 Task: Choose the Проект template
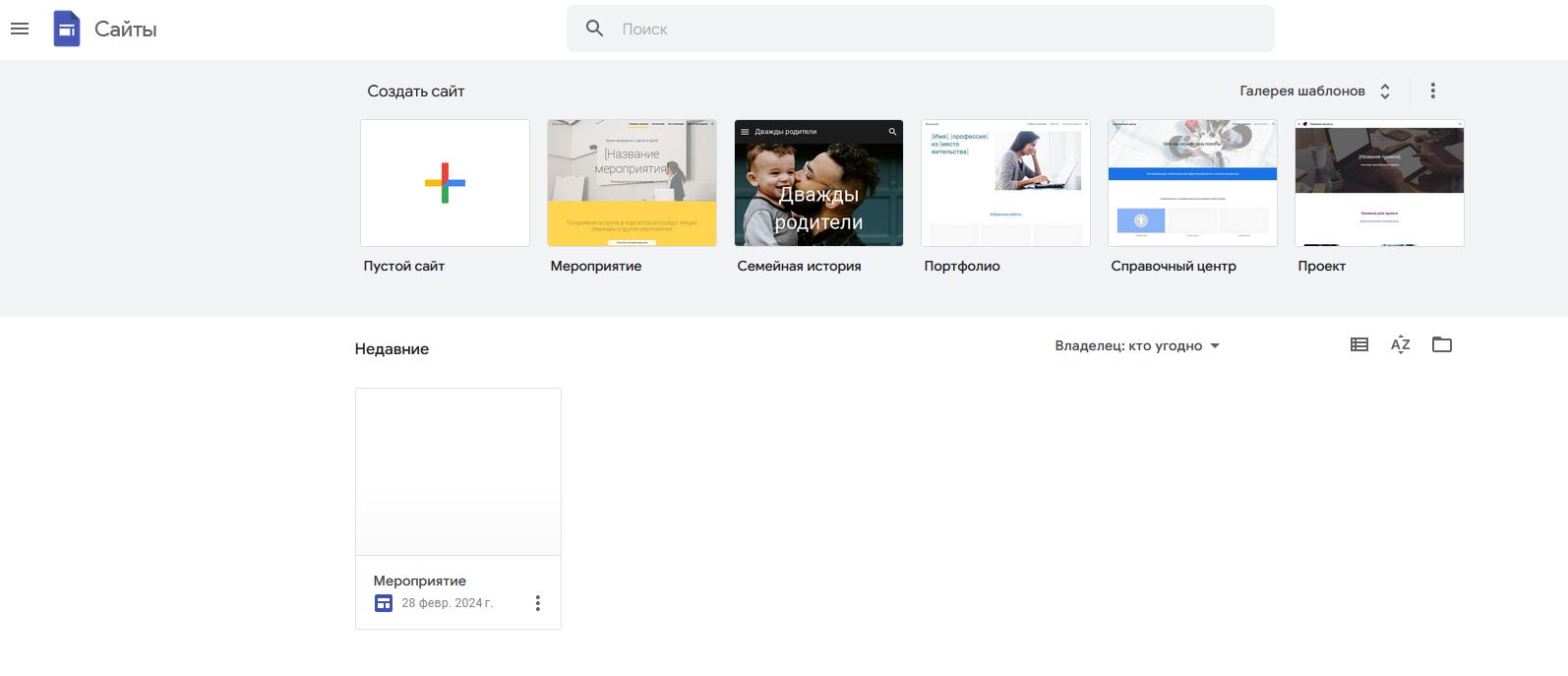1379,183
